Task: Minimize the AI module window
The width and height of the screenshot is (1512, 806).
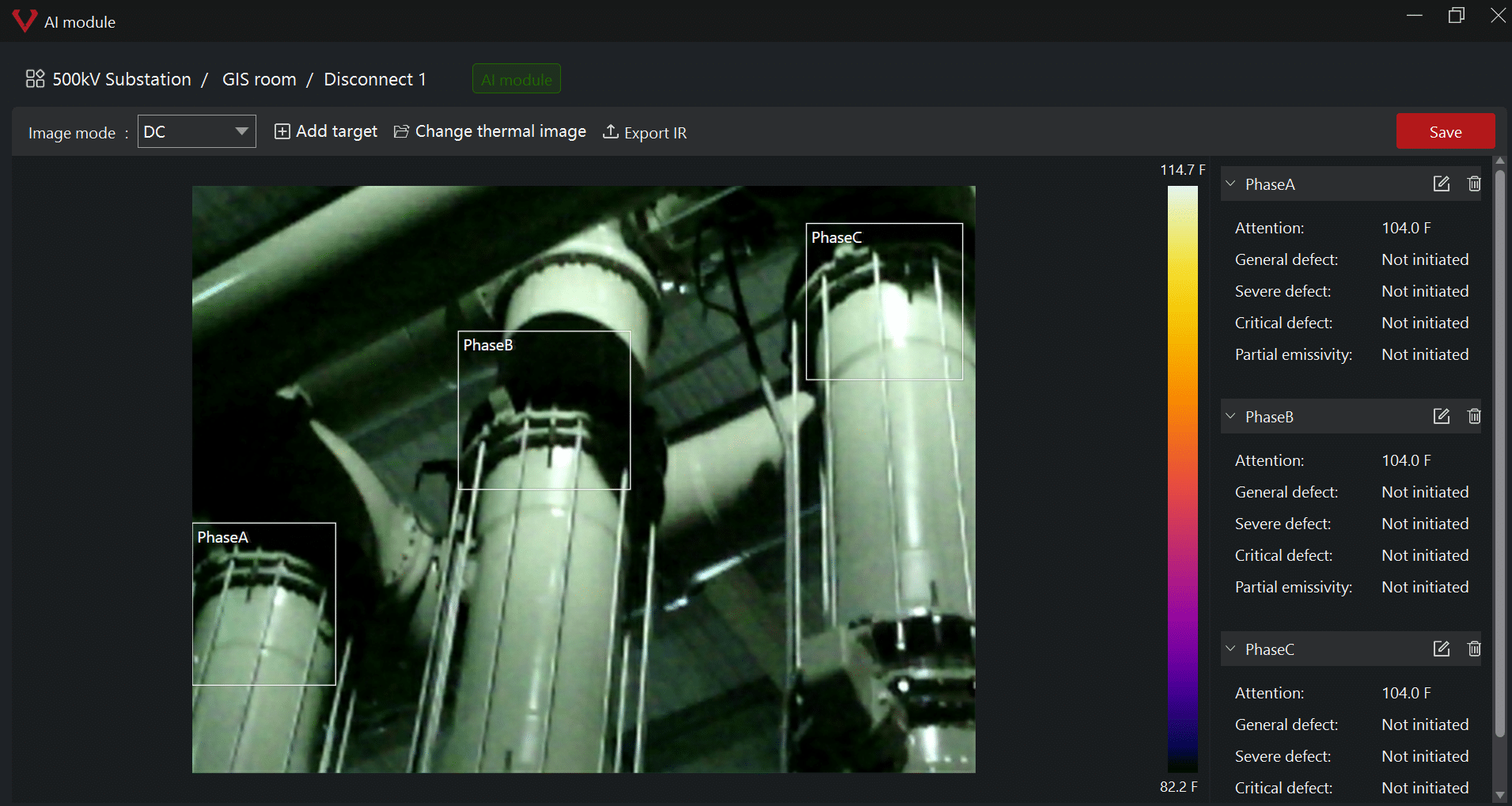Action: [1415, 15]
